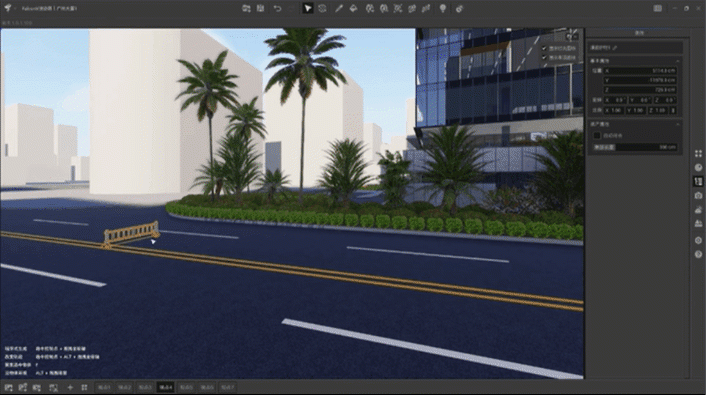Select the fifth viewpoint tab at bottom
This screenshot has height=395, width=706.
(x=186, y=387)
